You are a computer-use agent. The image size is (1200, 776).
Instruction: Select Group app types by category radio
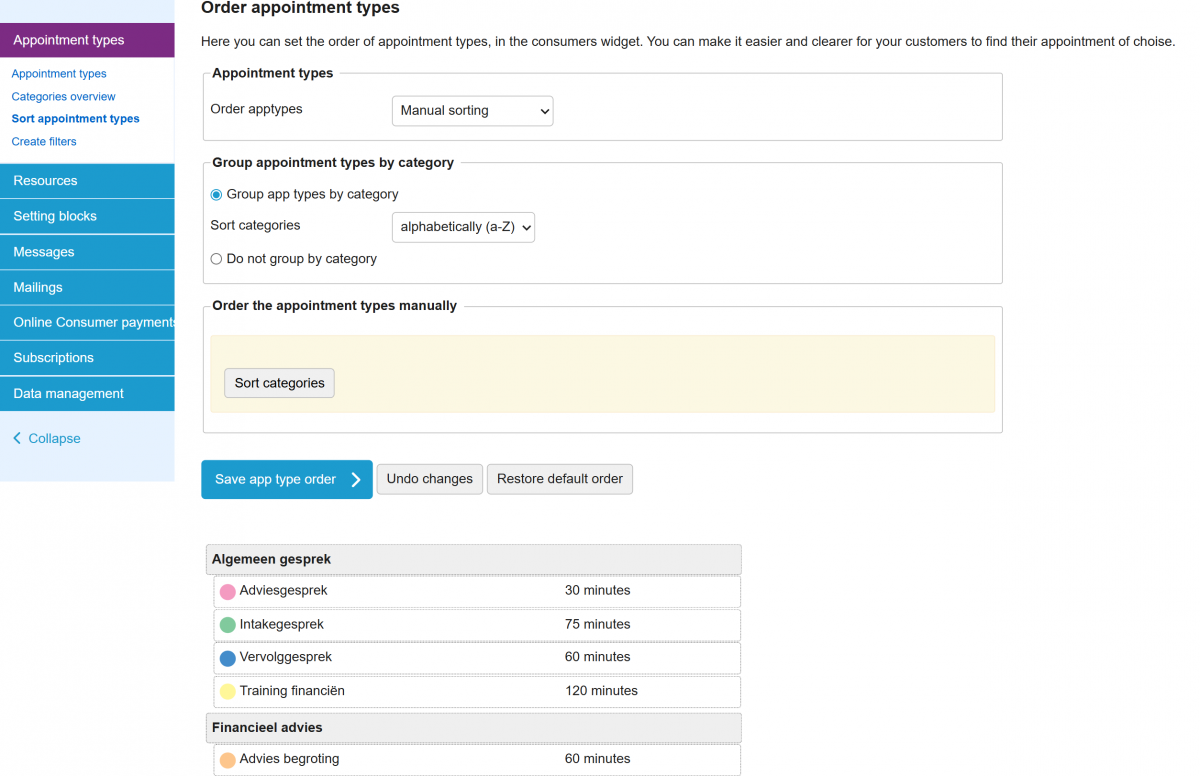tap(216, 195)
